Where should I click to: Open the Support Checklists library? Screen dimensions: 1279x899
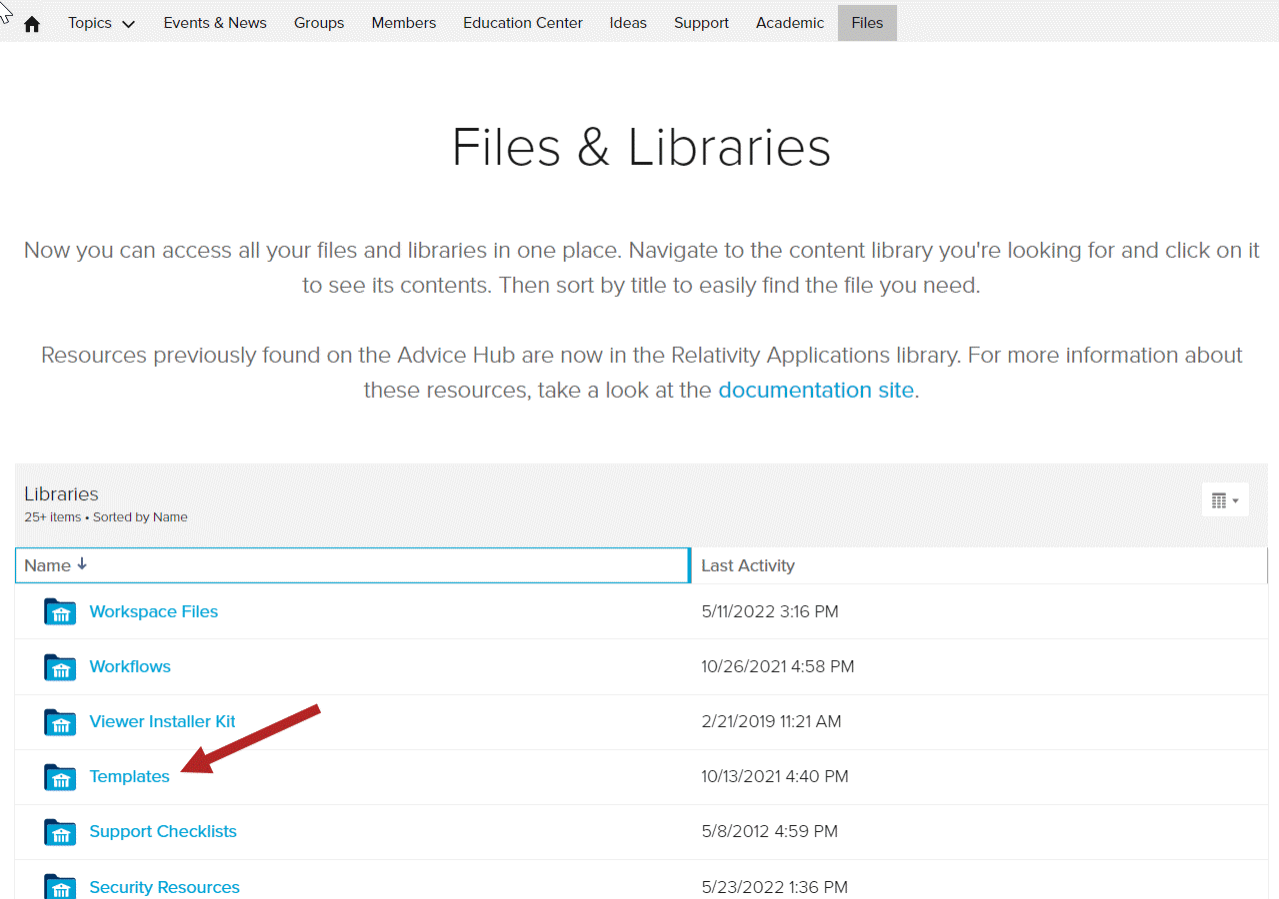pyautogui.click(x=163, y=831)
